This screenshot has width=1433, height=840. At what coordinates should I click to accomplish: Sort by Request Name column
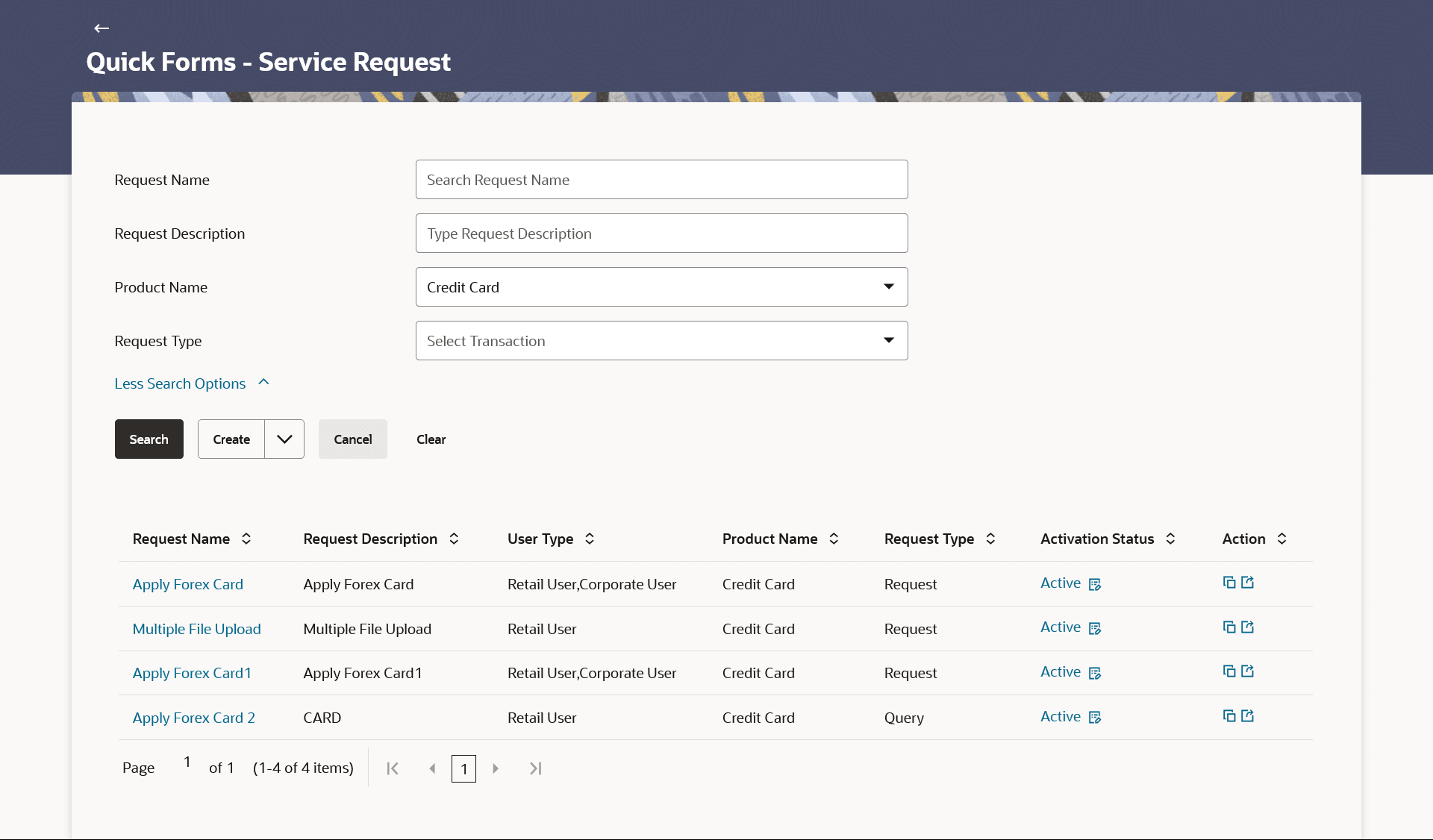coord(246,539)
